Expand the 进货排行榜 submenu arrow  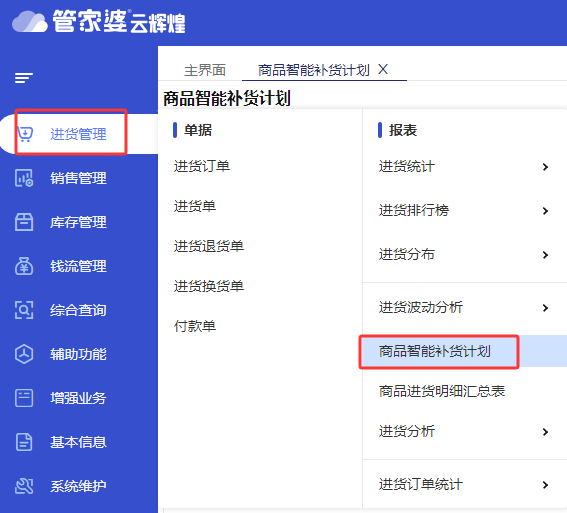coord(546,211)
